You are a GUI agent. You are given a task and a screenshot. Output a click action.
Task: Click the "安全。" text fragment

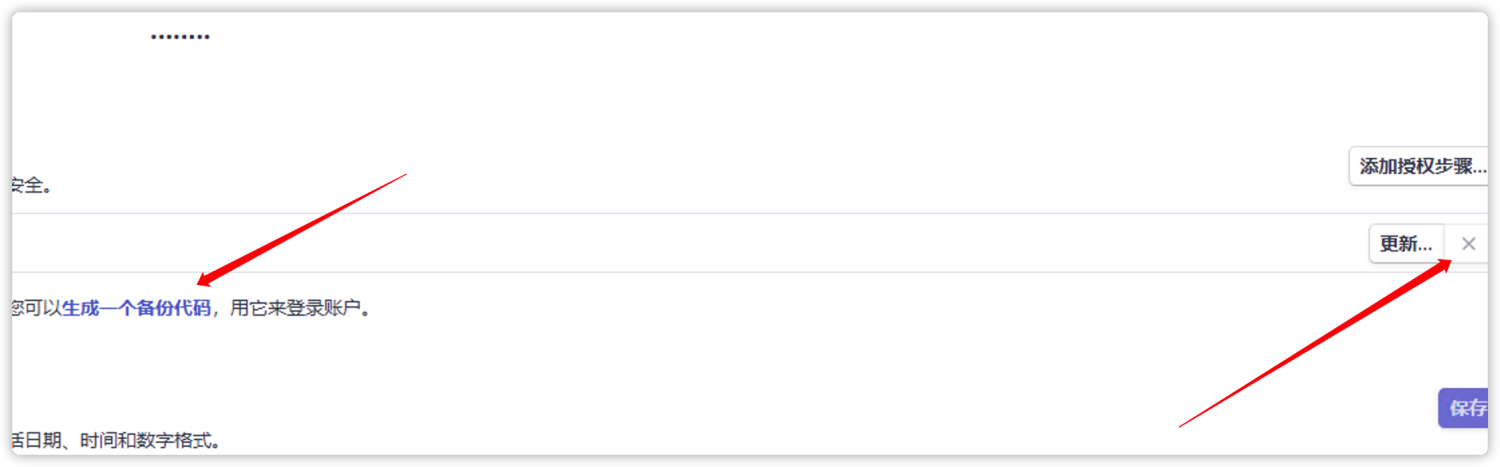[x=30, y=186]
